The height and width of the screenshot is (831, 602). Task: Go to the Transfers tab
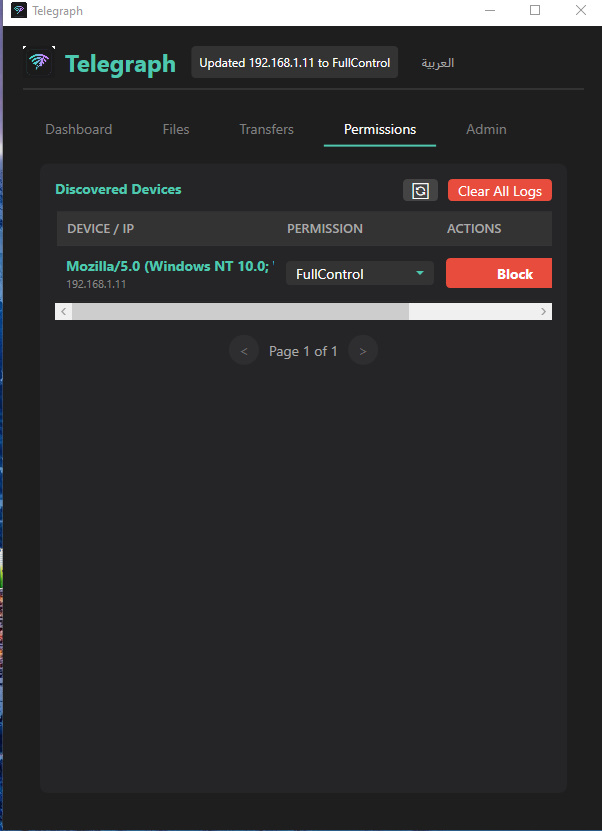[x=267, y=129]
